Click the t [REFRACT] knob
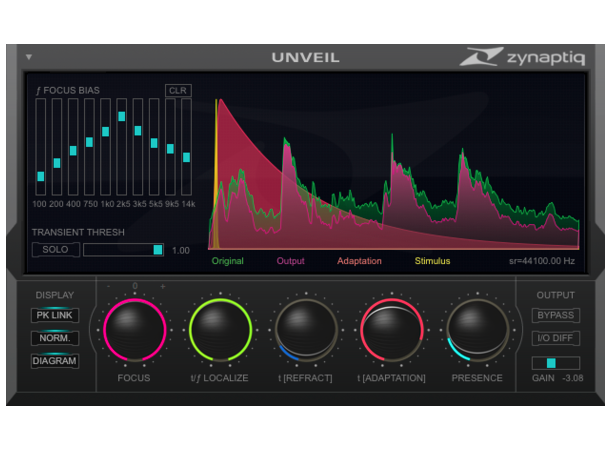610x450 pixels. pos(306,330)
